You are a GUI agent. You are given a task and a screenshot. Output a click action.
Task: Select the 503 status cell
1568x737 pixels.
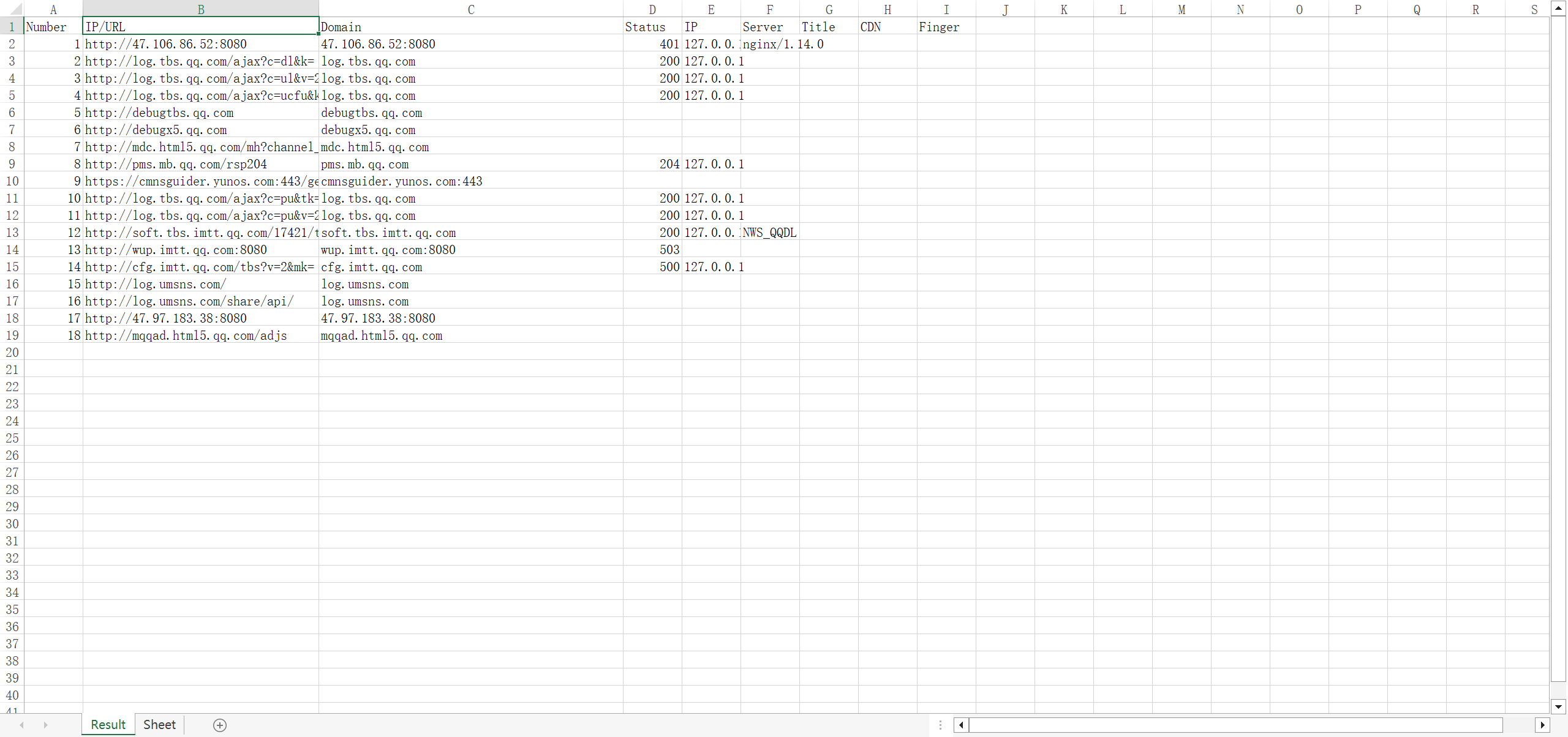[x=652, y=249]
